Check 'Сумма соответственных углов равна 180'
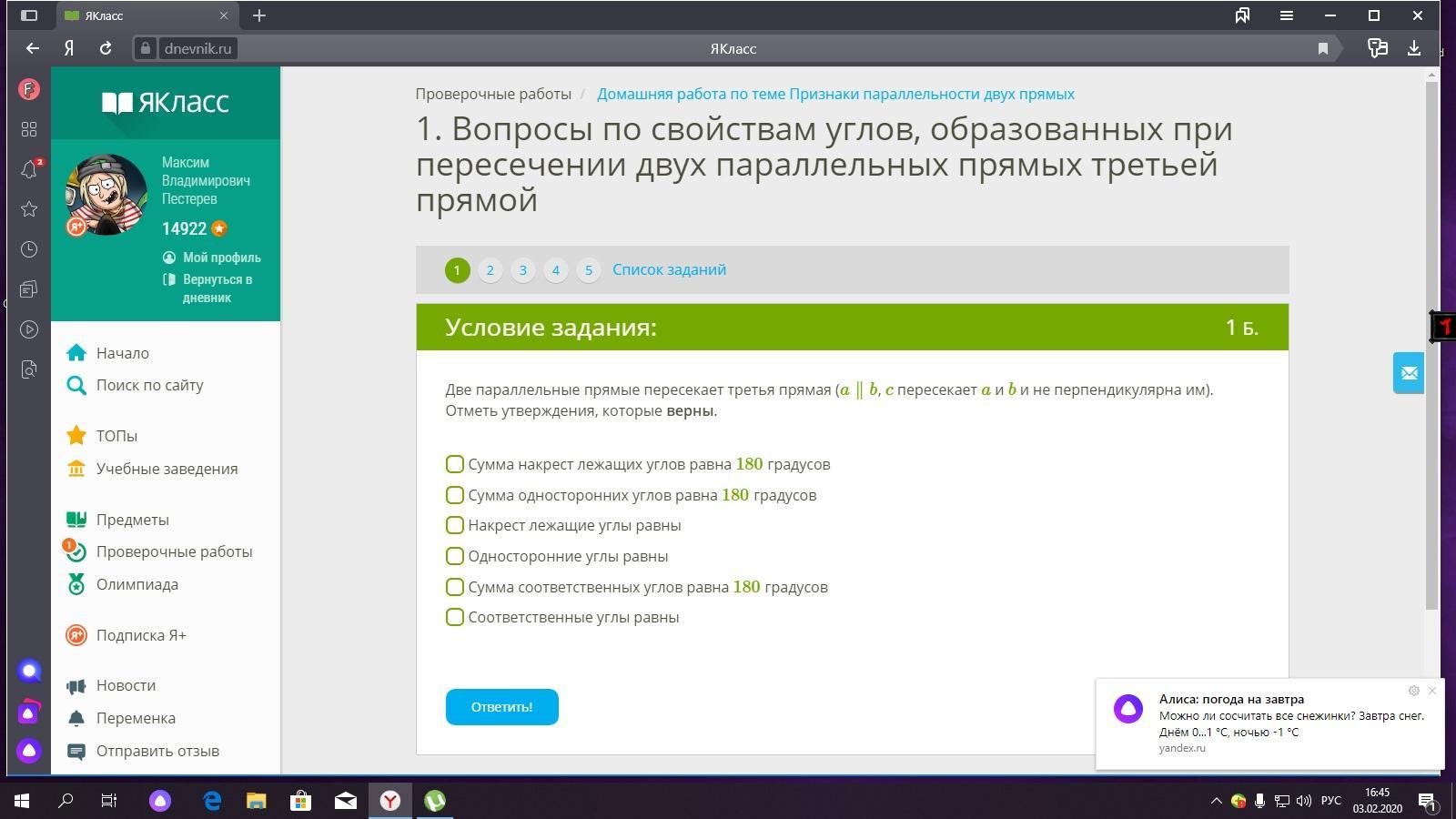 (x=455, y=587)
